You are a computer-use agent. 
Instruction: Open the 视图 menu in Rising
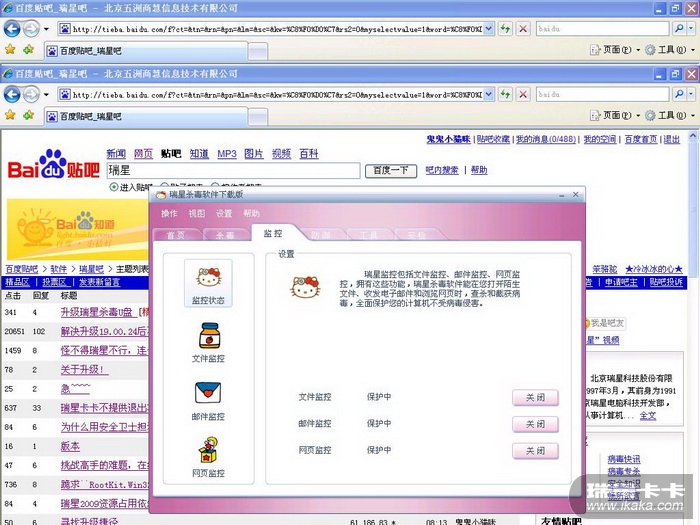[x=196, y=214]
